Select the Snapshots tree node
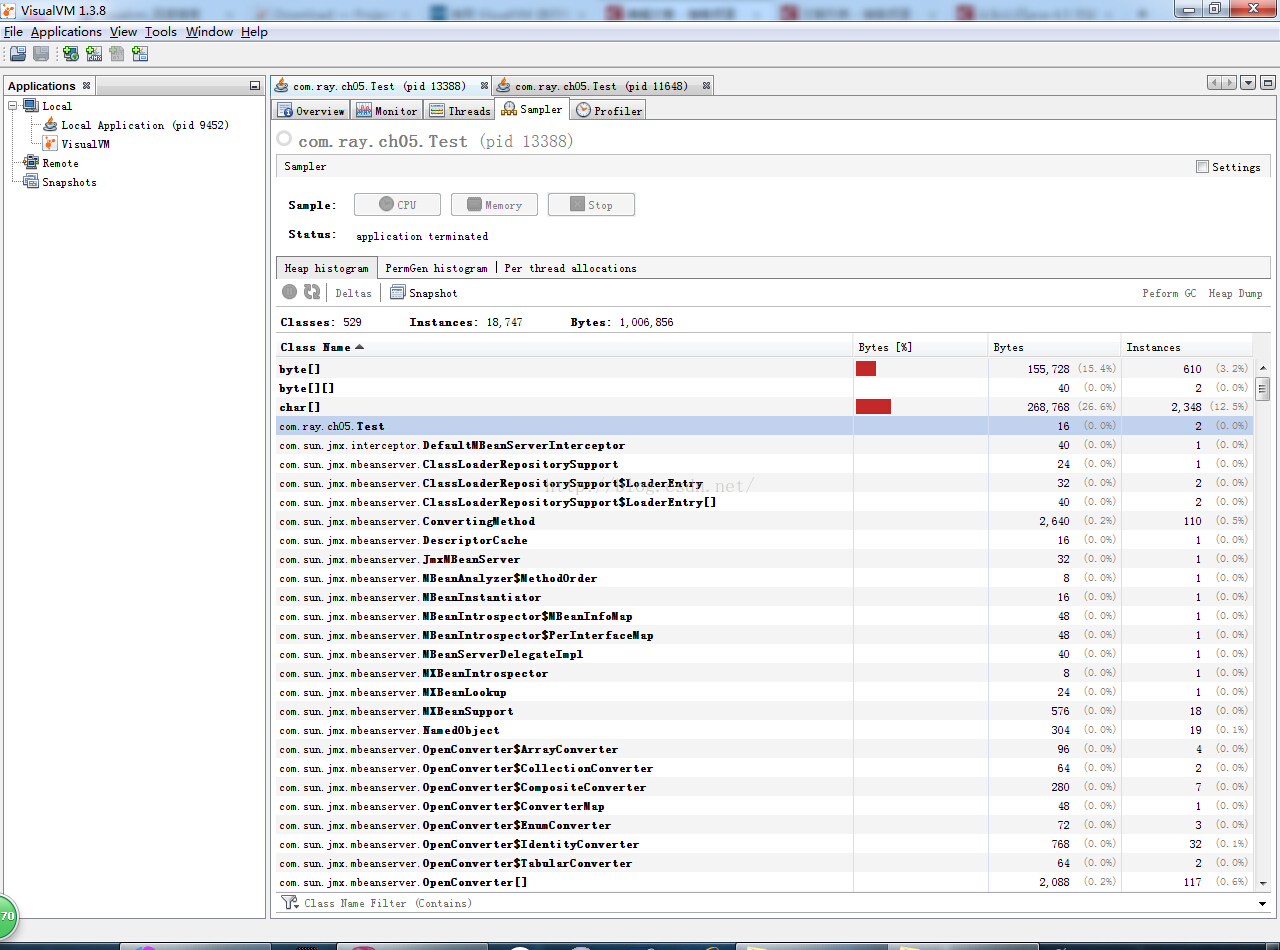 (69, 182)
